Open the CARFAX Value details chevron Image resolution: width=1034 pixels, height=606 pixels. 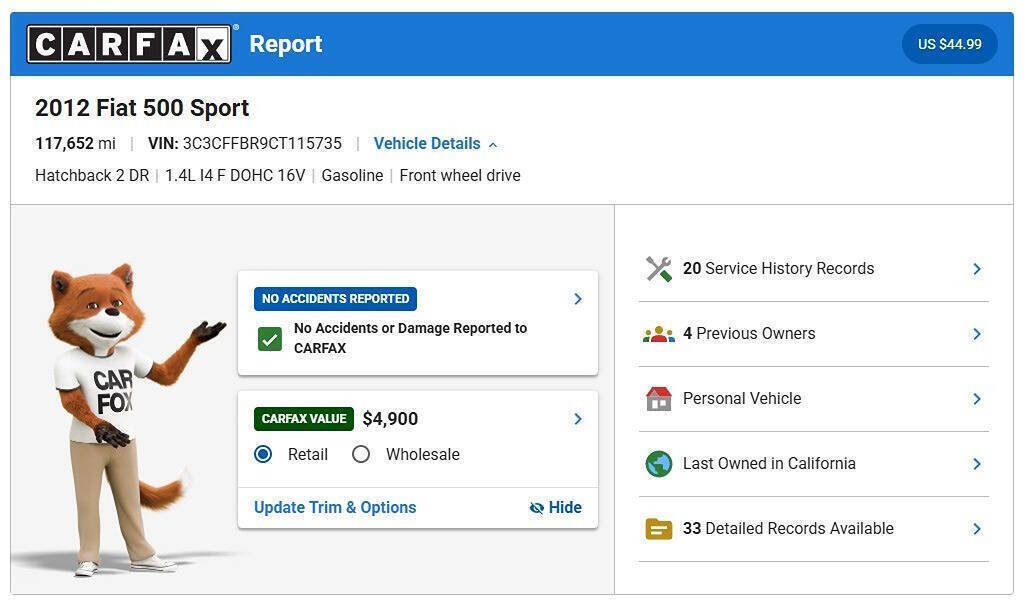coord(578,419)
